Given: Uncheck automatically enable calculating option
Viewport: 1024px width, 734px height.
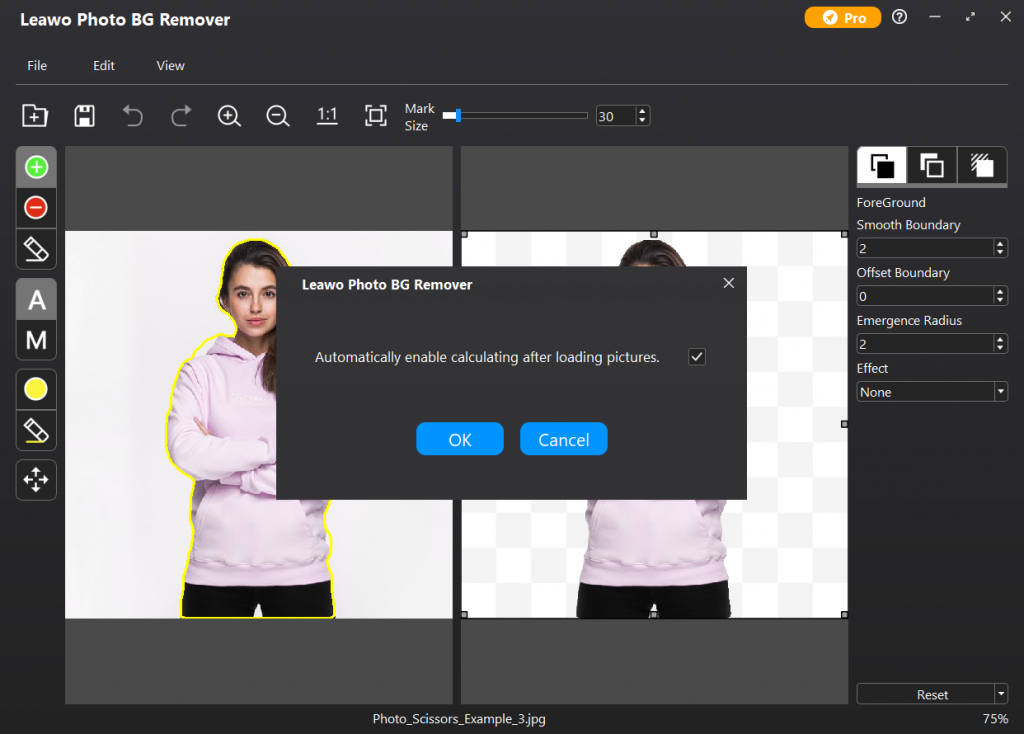Looking at the screenshot, I should click(697, 356).
